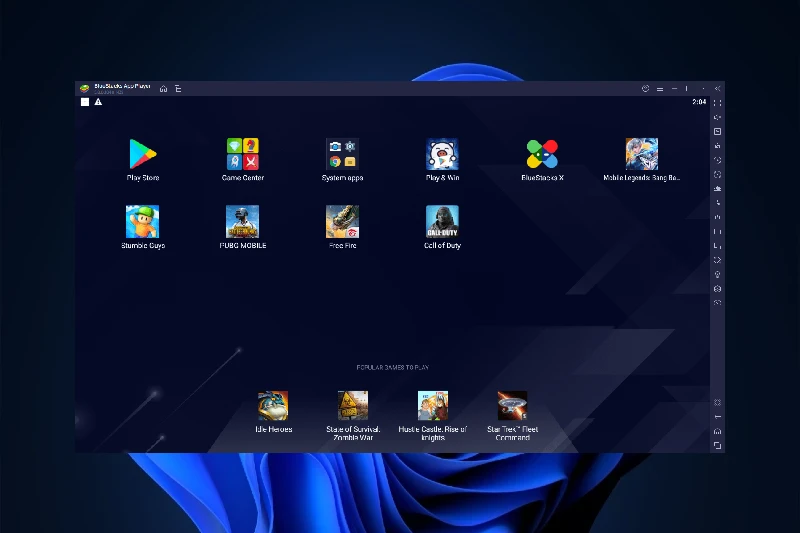Open the System apps folder

point(342,154)
